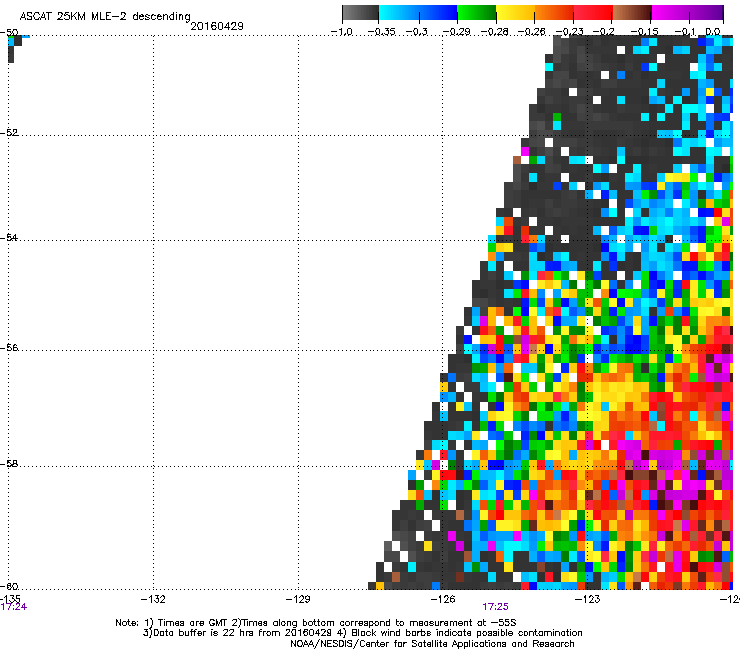Click the green segment of the color legend

point(476,13)
